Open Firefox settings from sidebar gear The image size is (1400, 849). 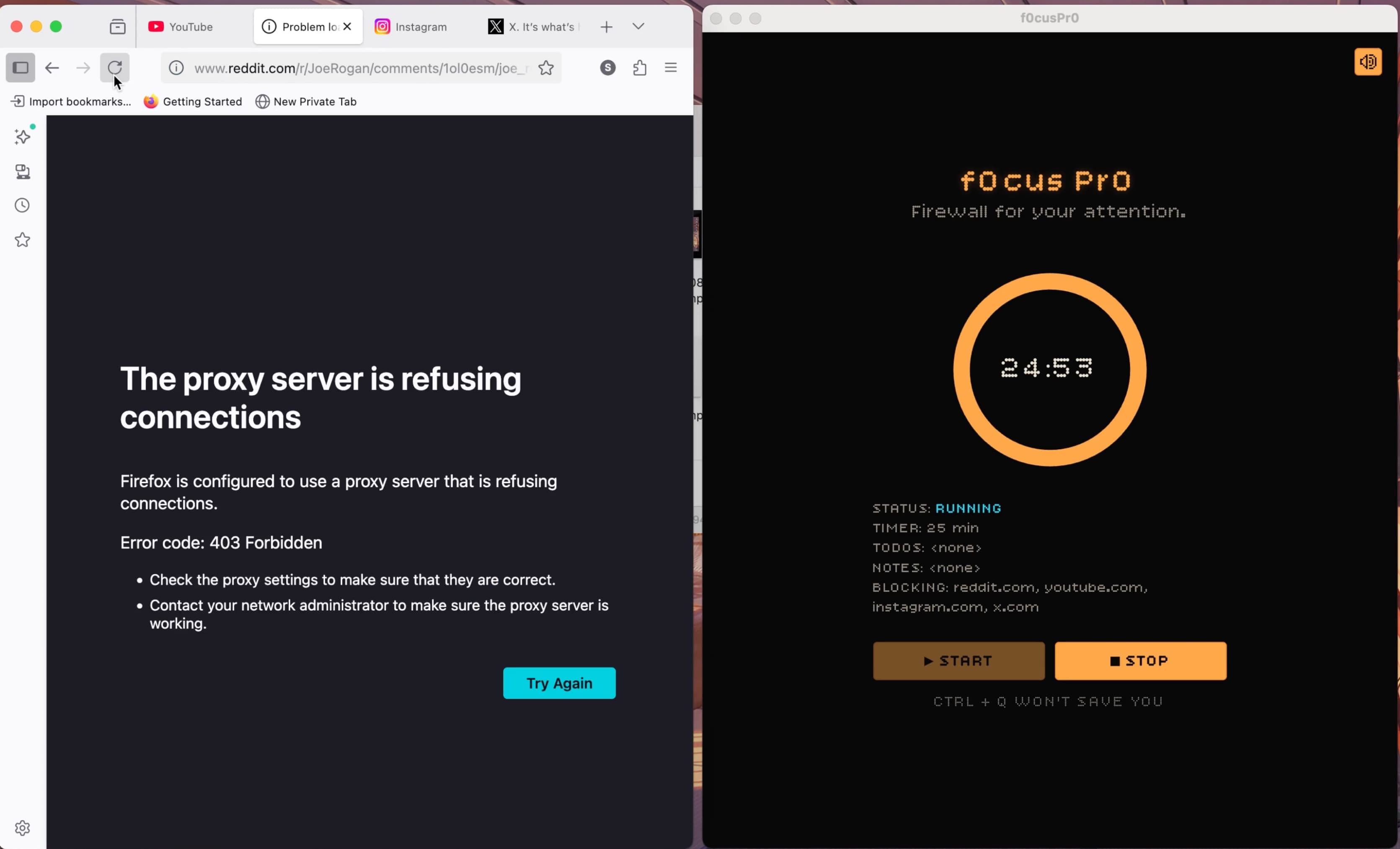(x=22, y=828)
